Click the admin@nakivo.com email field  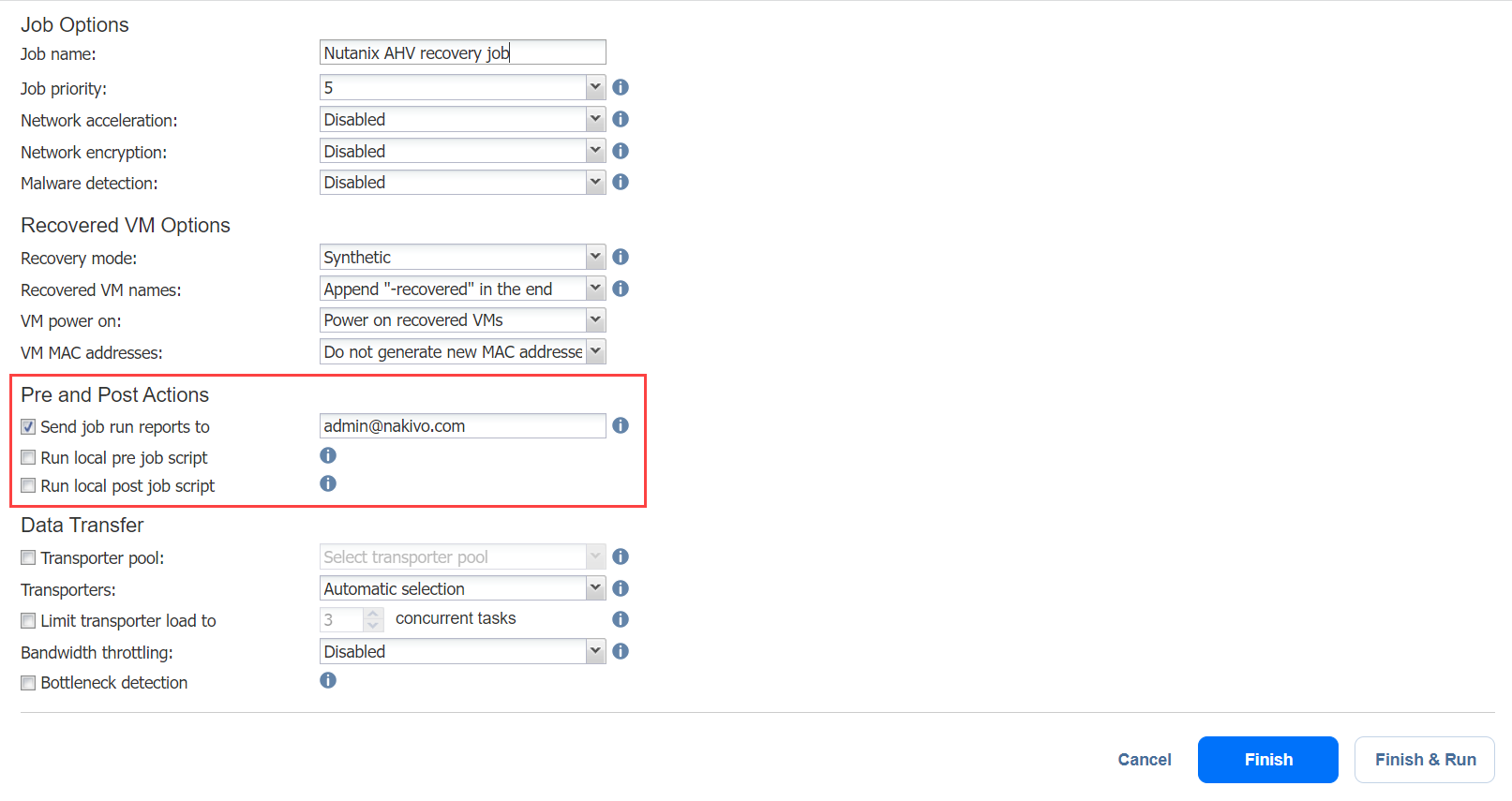click(462, 425)
